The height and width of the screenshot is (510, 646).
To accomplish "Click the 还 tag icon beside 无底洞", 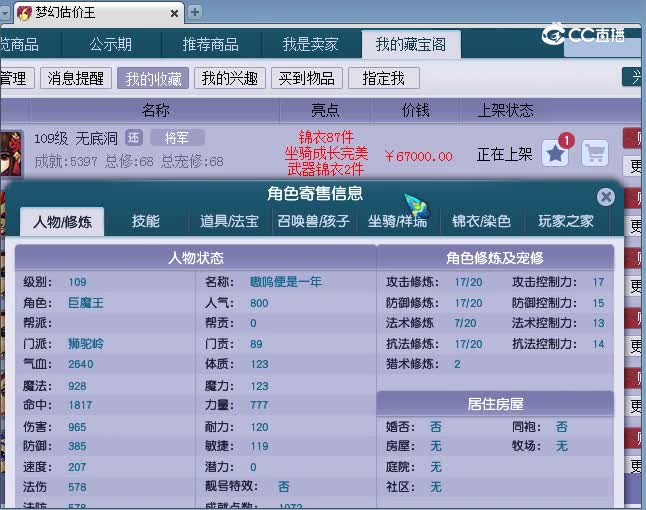I will (133, 138).
